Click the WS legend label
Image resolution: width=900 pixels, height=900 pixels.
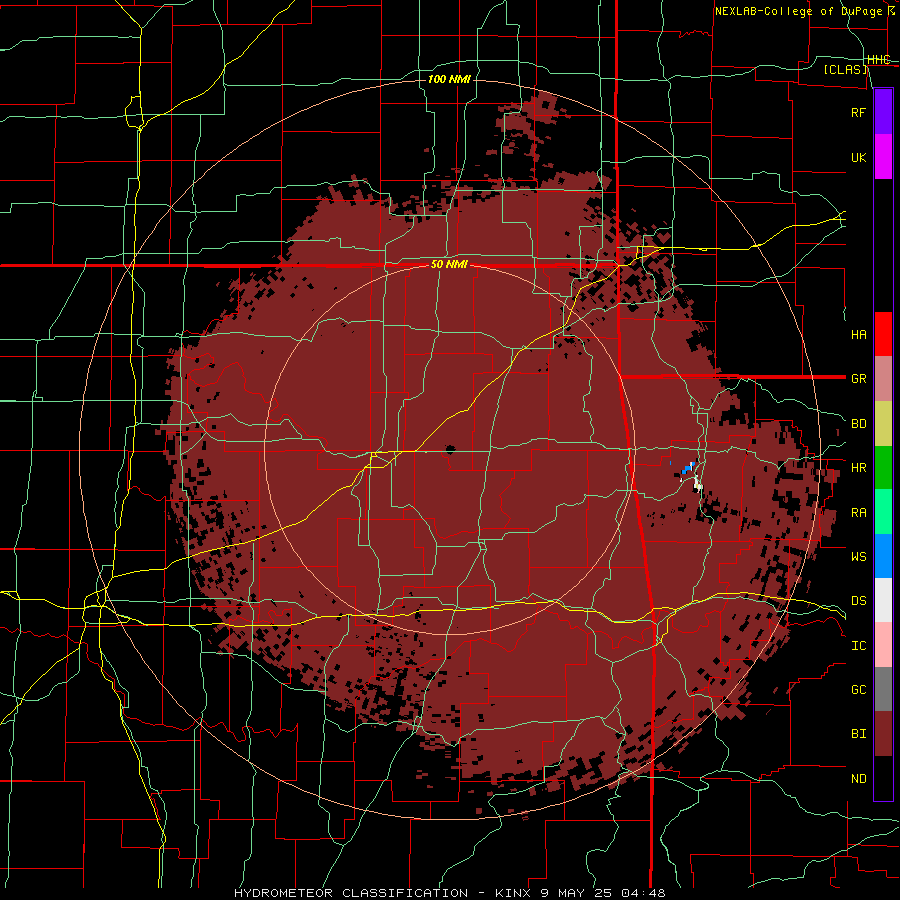tap(858, 556)
